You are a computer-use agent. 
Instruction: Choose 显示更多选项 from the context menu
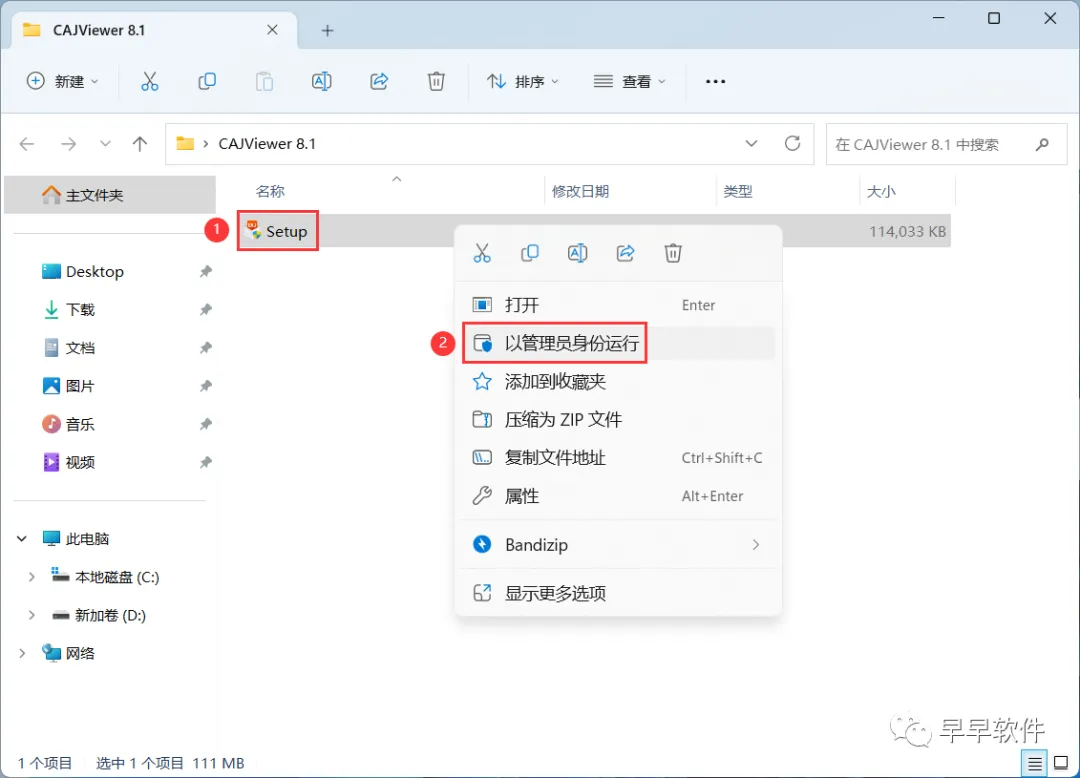pyautogui.click(x=618, y=593)
